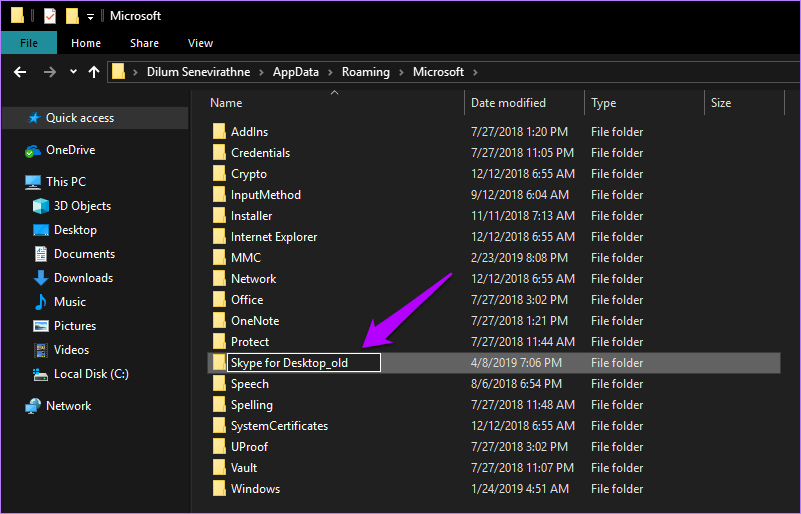Expand chevron after Microsoft in breadcrumb
Image resolution: width=801 pixels, height=514 pixels.
click(x=475, y=73)
